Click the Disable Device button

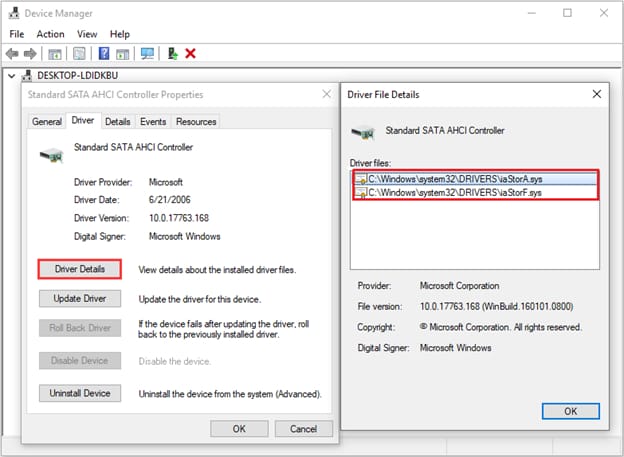click(x=80, y=361)
